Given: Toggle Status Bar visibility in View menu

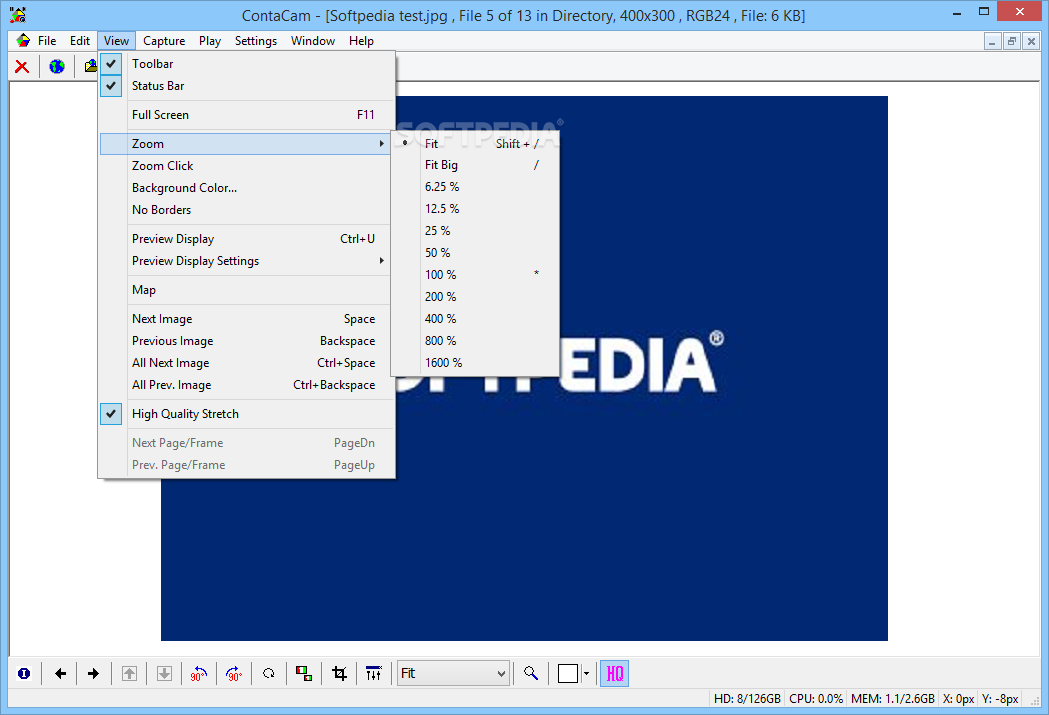Looking at the screenshot, I should click(248, 86).
